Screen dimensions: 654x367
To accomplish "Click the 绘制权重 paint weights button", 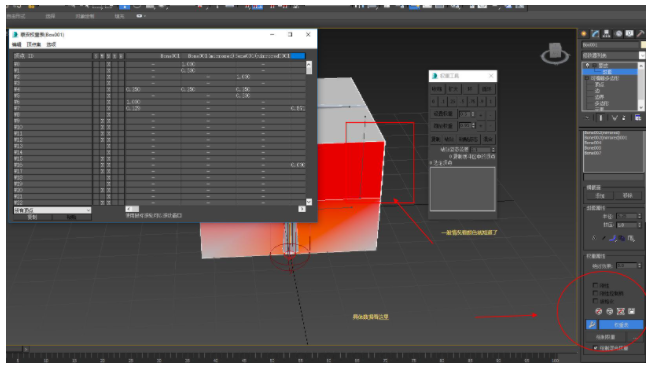I will coord(605,337).
